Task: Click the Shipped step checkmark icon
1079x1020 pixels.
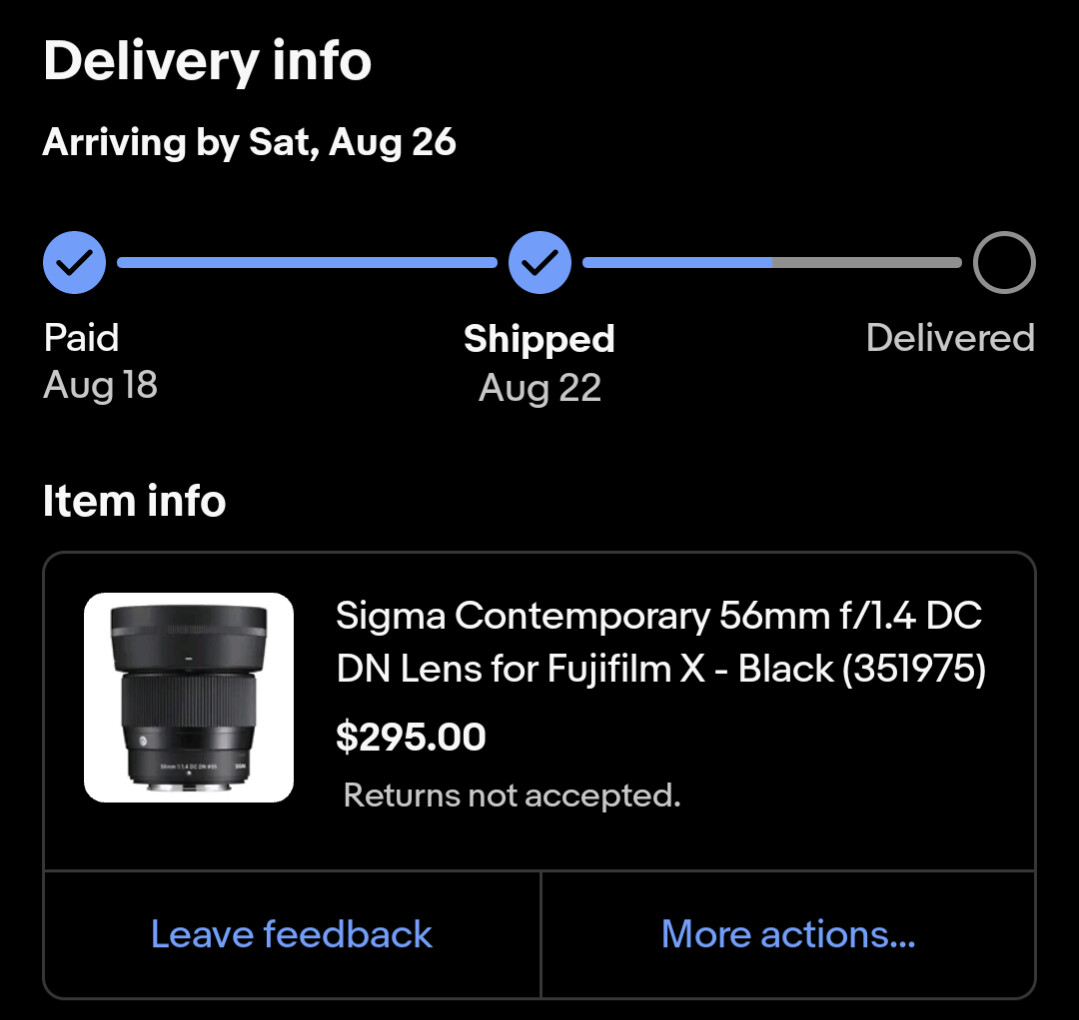Action: coord(540,263)
